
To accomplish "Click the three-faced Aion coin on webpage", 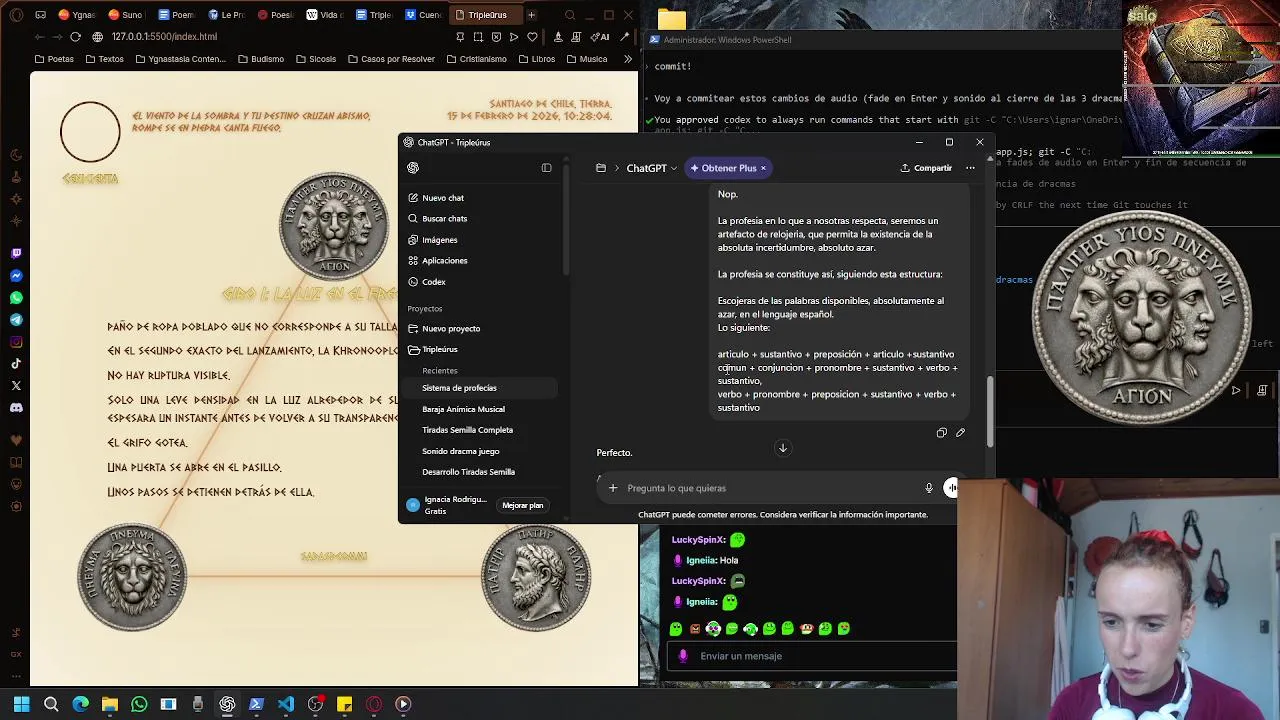I will pos(334,227).
